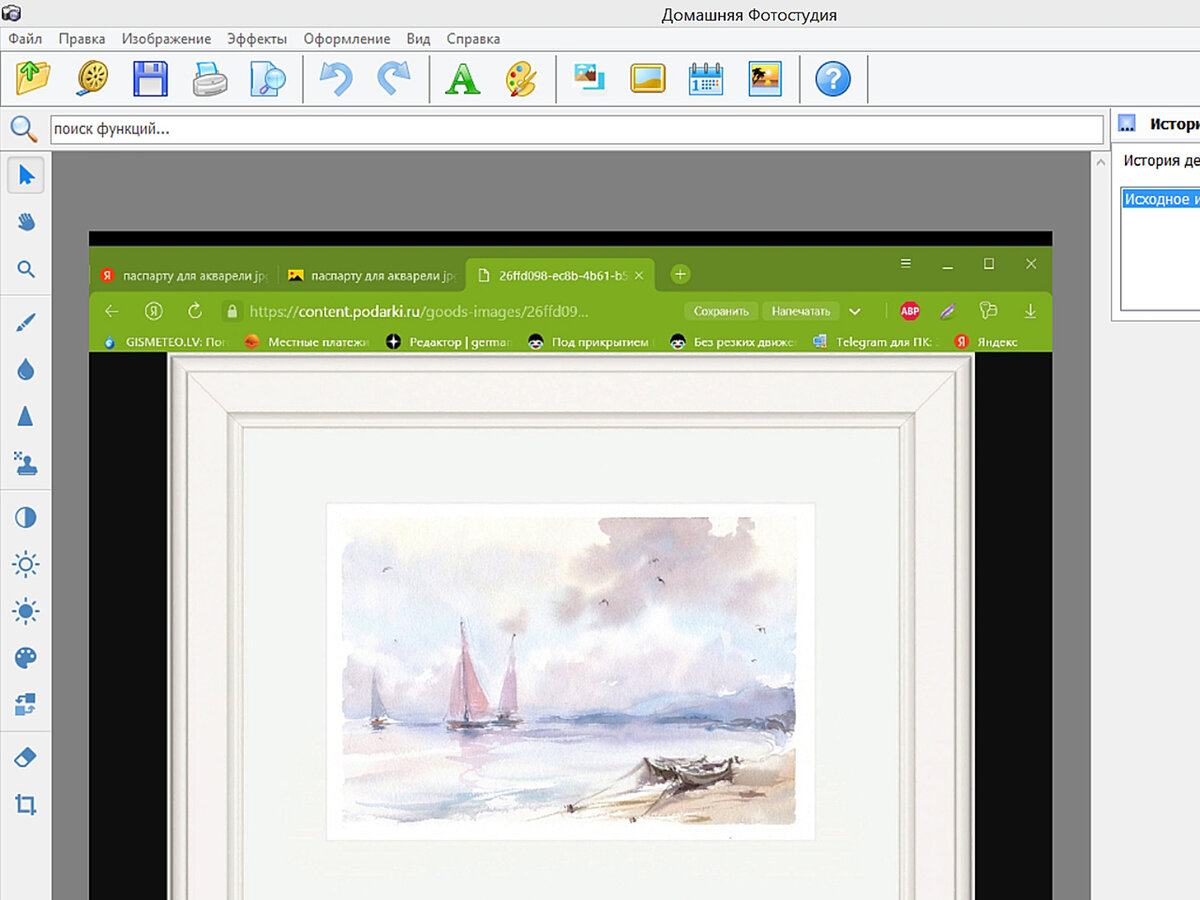The image size is (1200, 900).
Task: Click the 'Яндекс' bookmark
Action: tap(986, 341)
